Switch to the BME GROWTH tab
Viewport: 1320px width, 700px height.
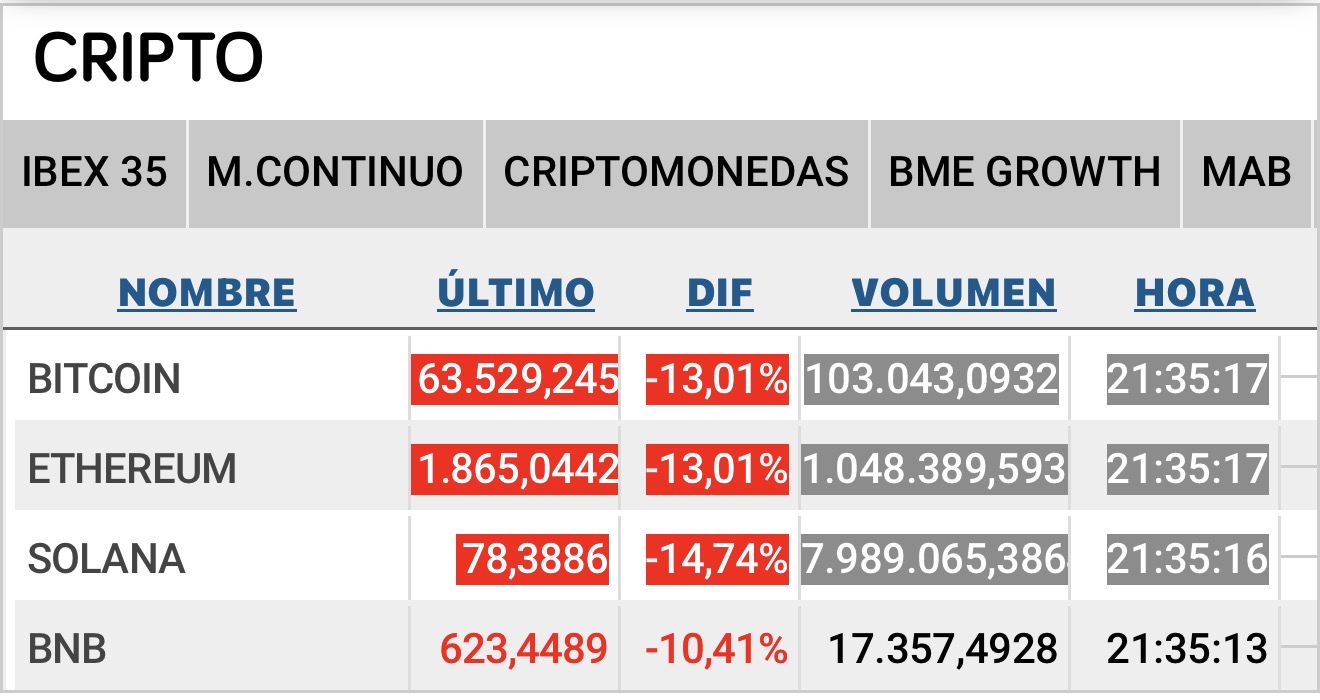1024,173
